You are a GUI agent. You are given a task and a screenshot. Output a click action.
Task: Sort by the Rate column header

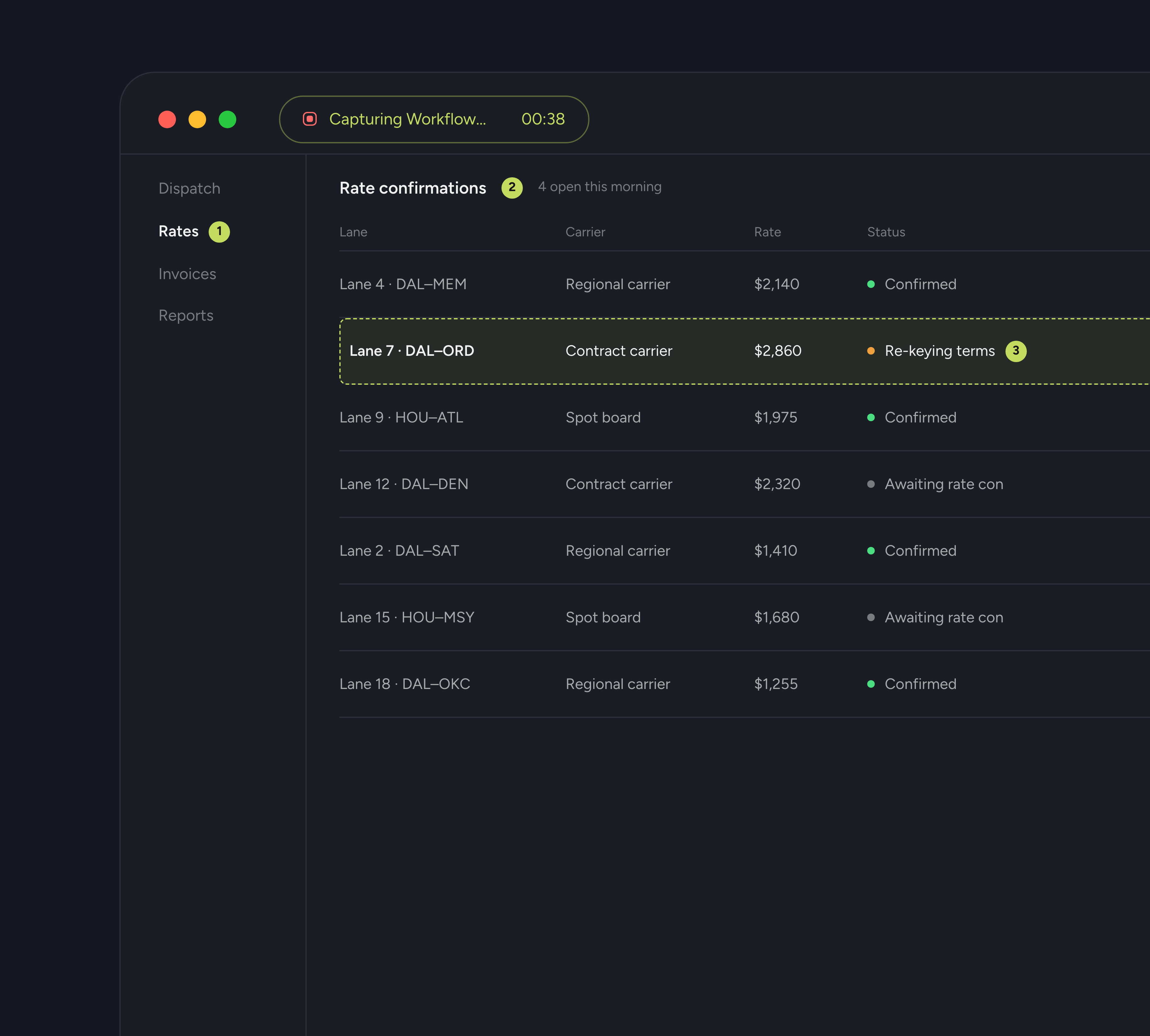click(x=767, y=232)
